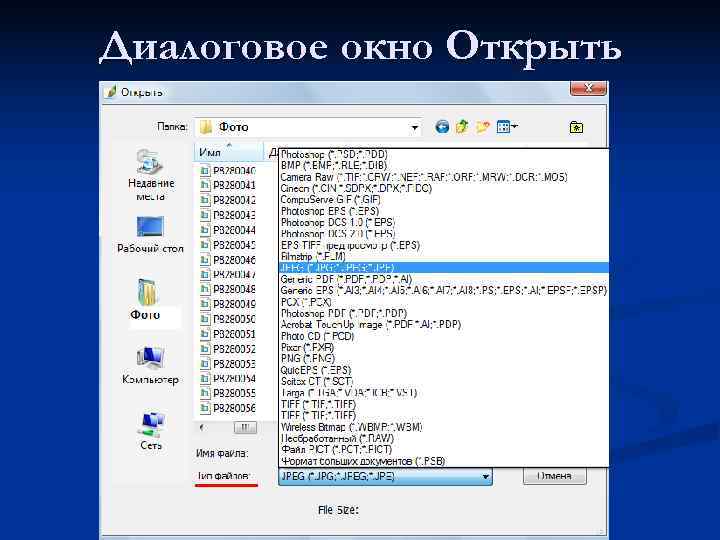
Task: Select file P8280052
Action: [228, 349]
